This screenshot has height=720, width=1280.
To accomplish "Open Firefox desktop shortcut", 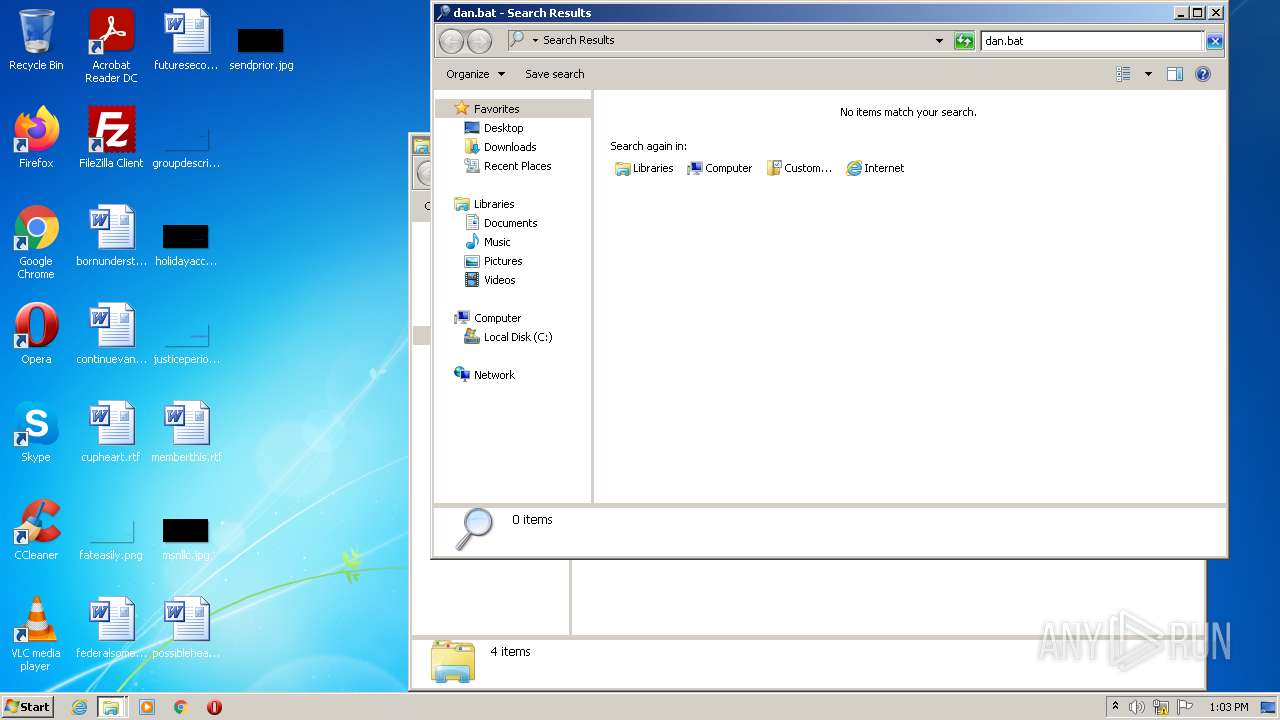I will click(36, 138).
